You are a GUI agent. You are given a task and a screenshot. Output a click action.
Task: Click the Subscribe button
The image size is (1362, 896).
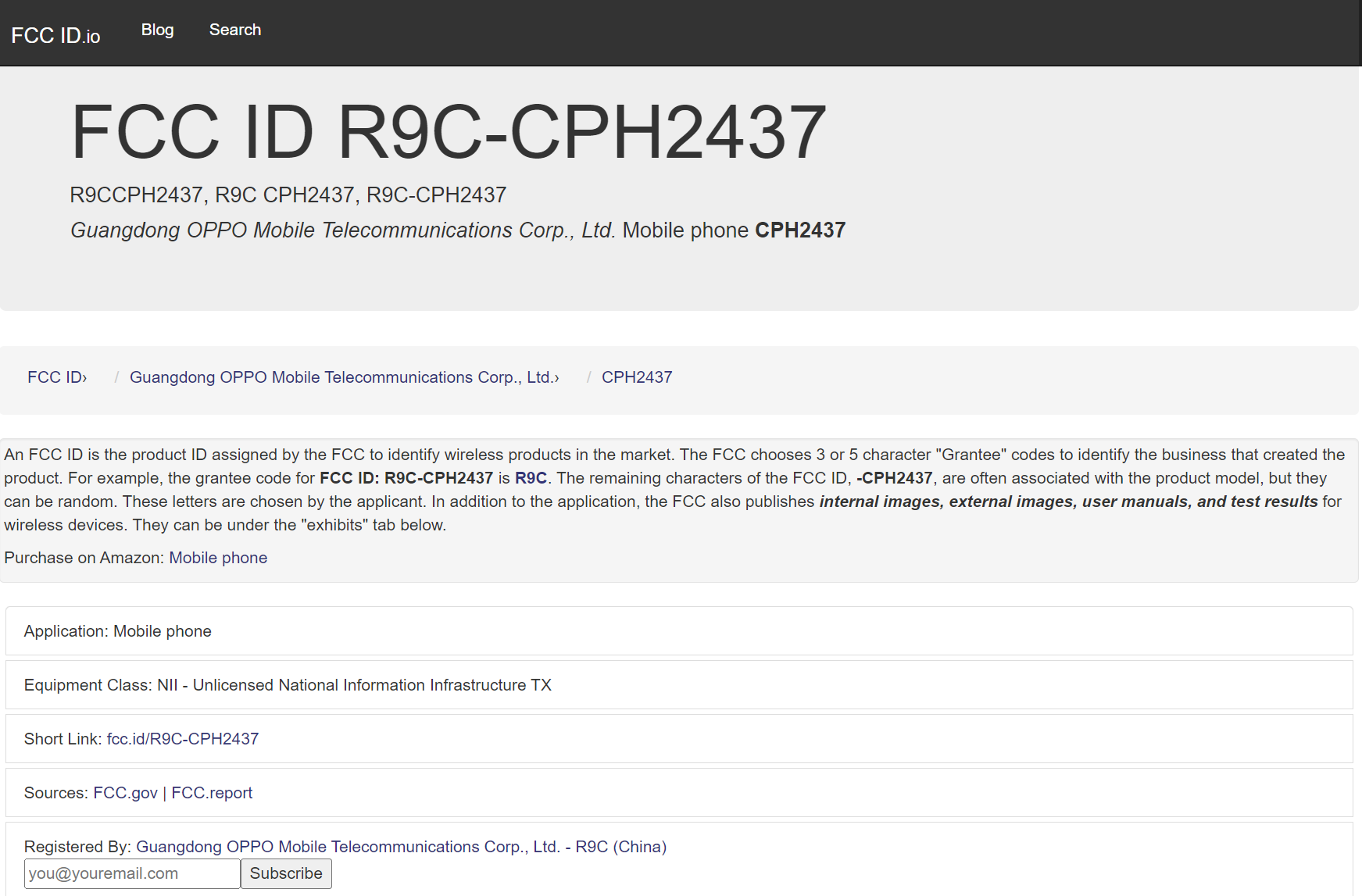286,873
